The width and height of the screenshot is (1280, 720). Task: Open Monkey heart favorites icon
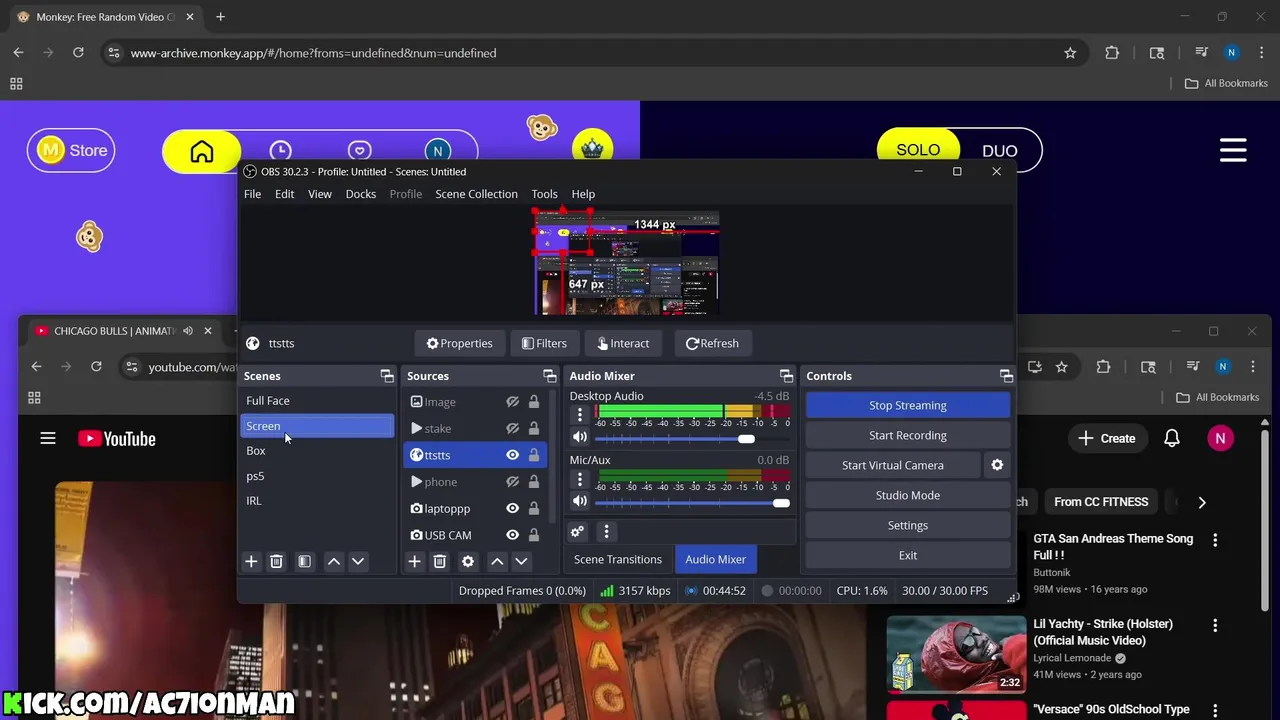tap(359, 150)
